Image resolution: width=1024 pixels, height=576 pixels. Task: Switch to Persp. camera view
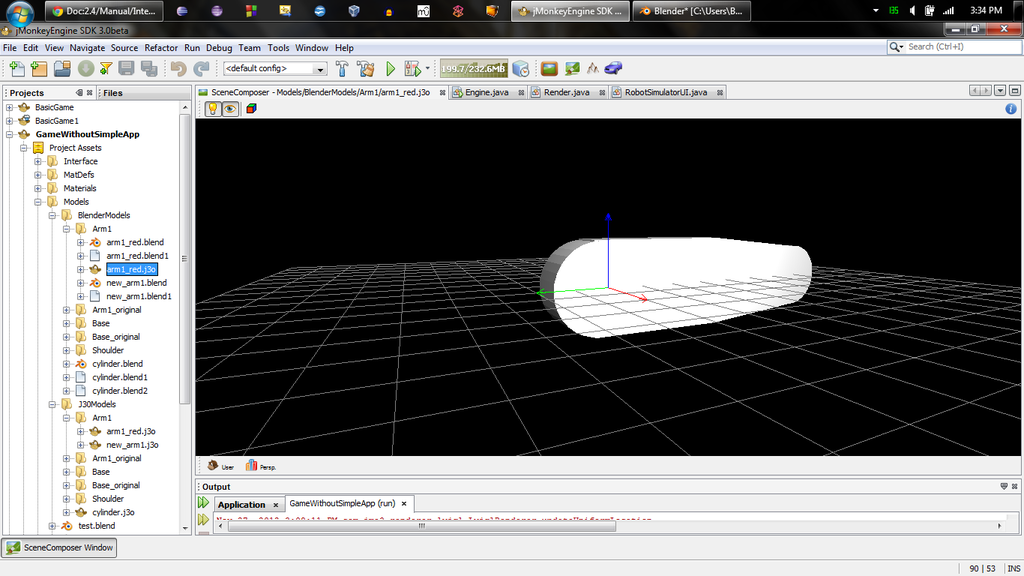coord(261,466)
